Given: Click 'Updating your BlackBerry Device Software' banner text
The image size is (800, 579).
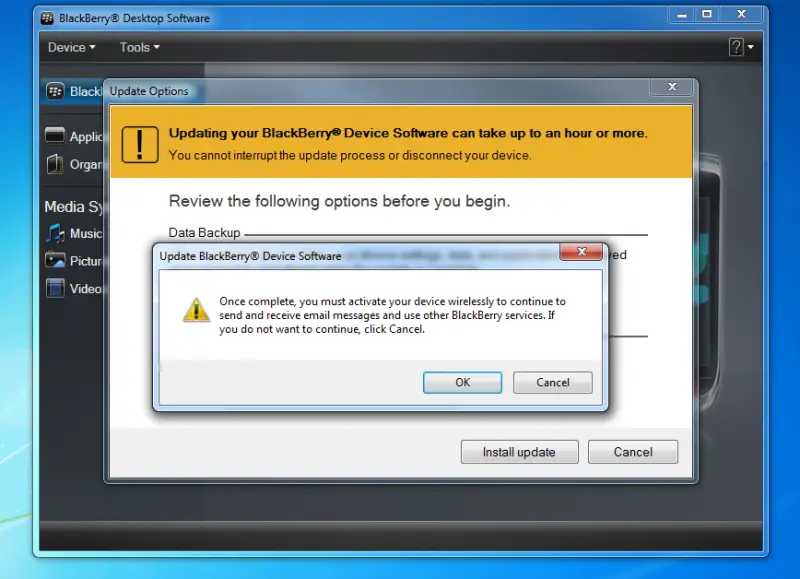Looking at the screenshot, I should coord(408,133).
